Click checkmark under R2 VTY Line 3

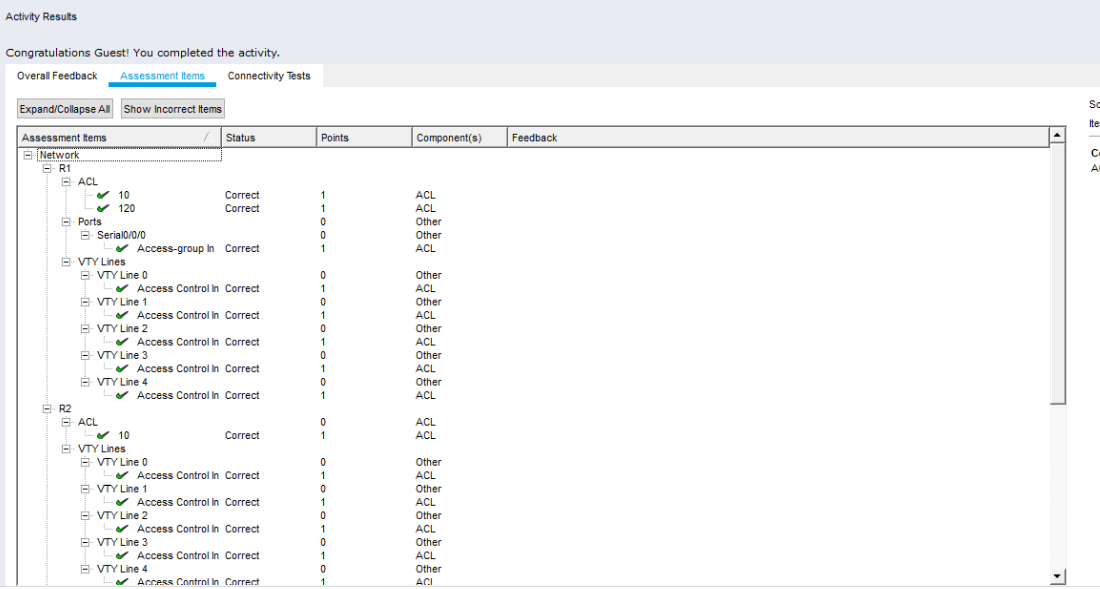(122, 556)
